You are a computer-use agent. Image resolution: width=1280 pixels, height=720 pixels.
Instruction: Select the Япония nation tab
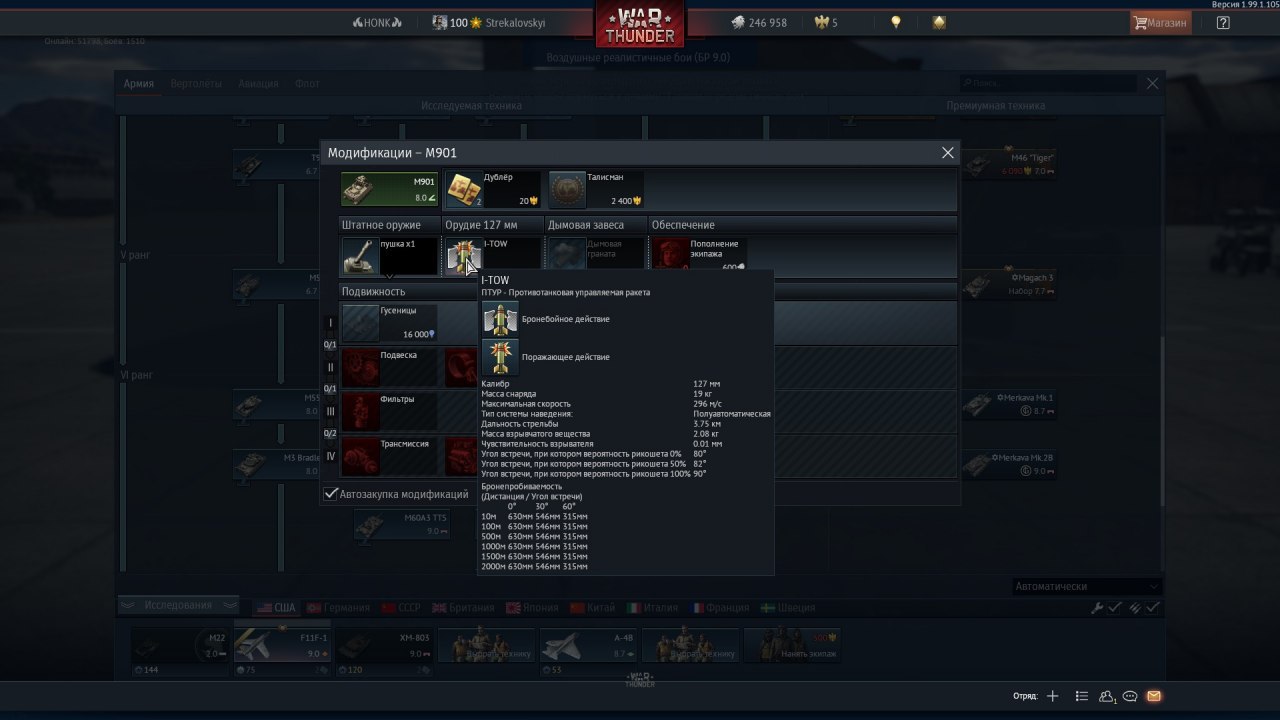coord(532,608)
